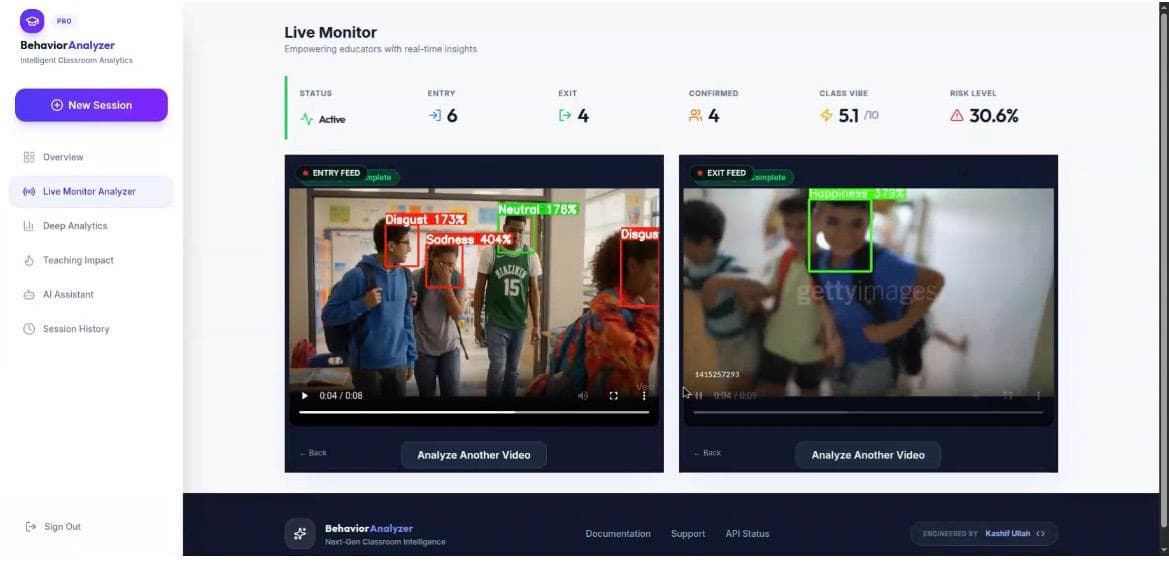Click Back under the entry feed
The image size is (1169, 564).
coord(313,453)
